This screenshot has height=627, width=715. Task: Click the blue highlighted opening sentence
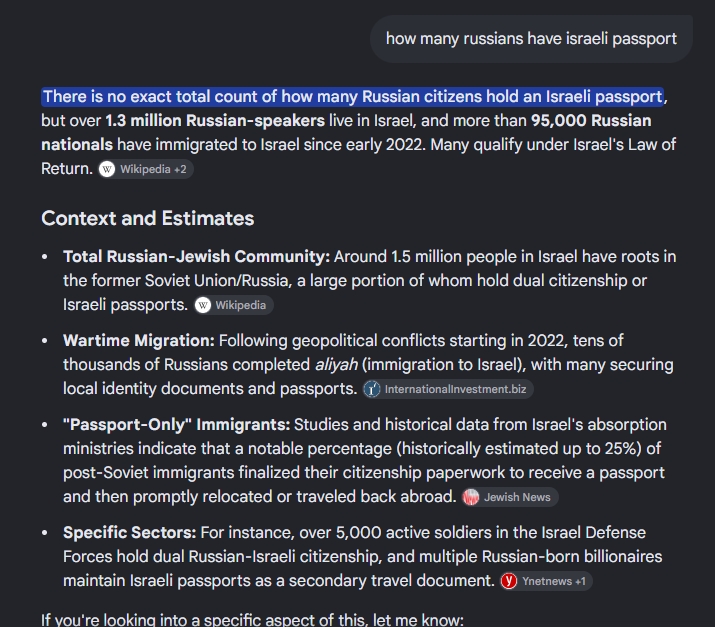[352, 97]
